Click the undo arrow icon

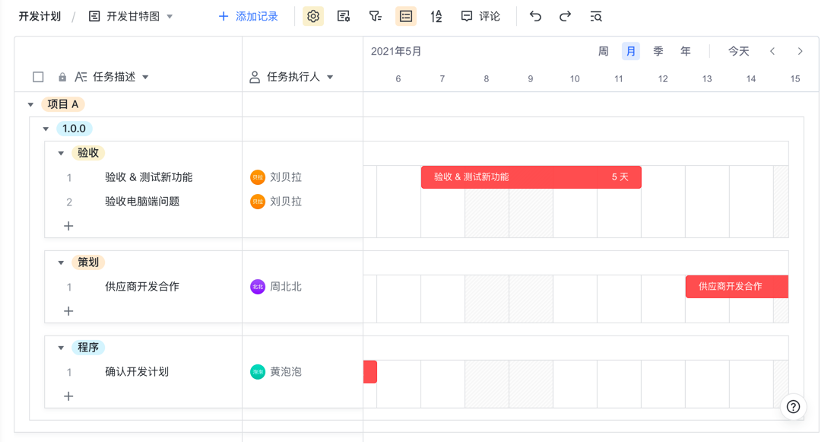(535, 16)
